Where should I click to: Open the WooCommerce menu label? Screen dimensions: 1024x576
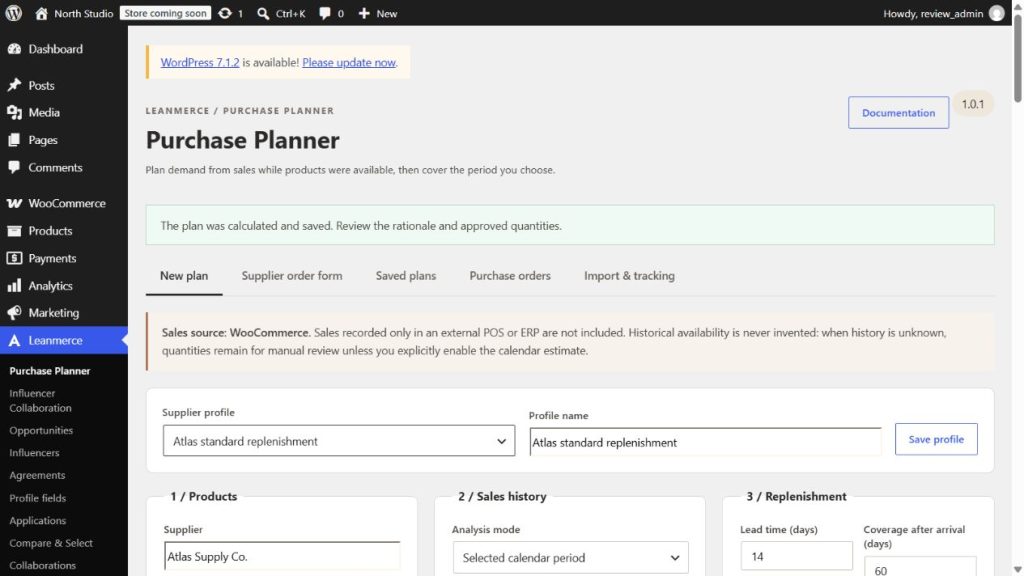67,203
